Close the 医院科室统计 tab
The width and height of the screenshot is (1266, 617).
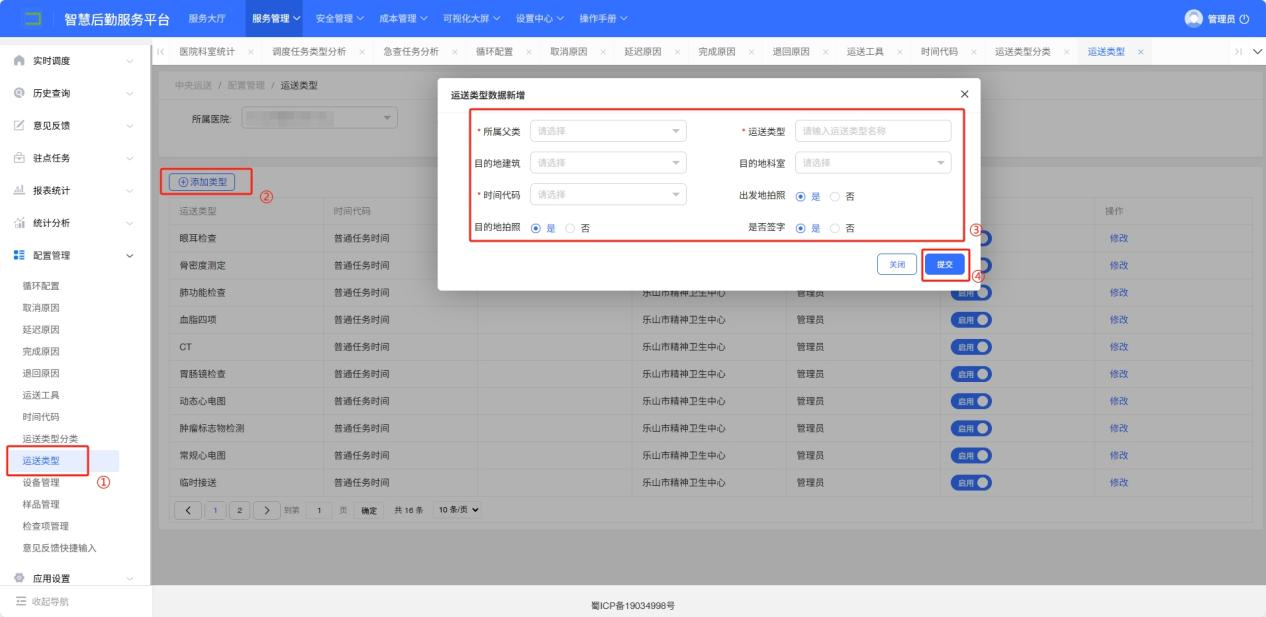click(250, 51)
